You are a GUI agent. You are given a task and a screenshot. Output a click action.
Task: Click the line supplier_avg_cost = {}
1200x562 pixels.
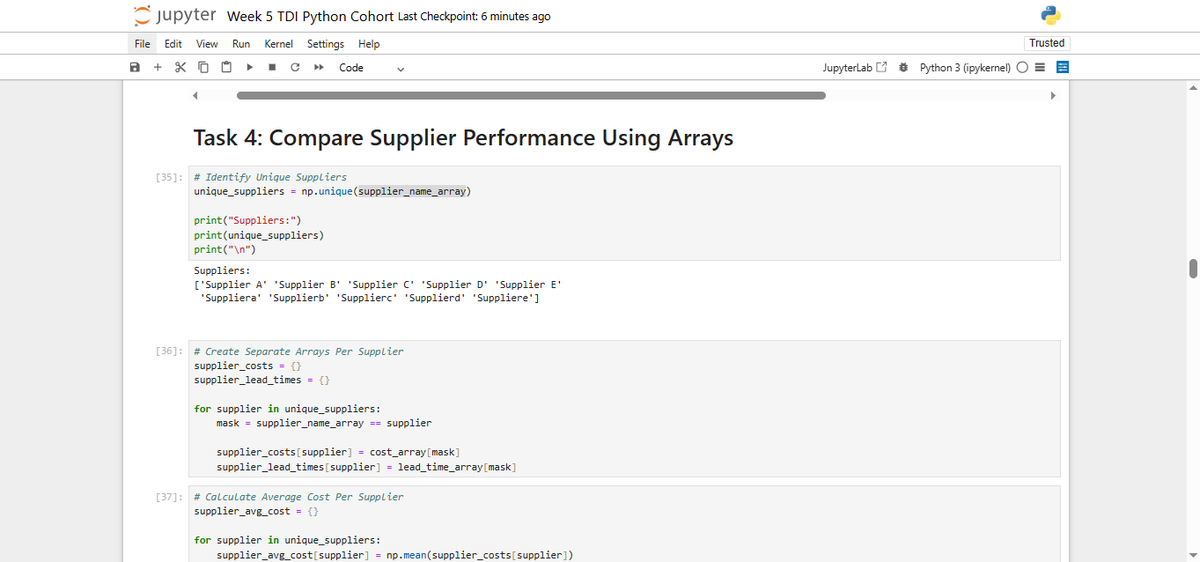[255, 511]
